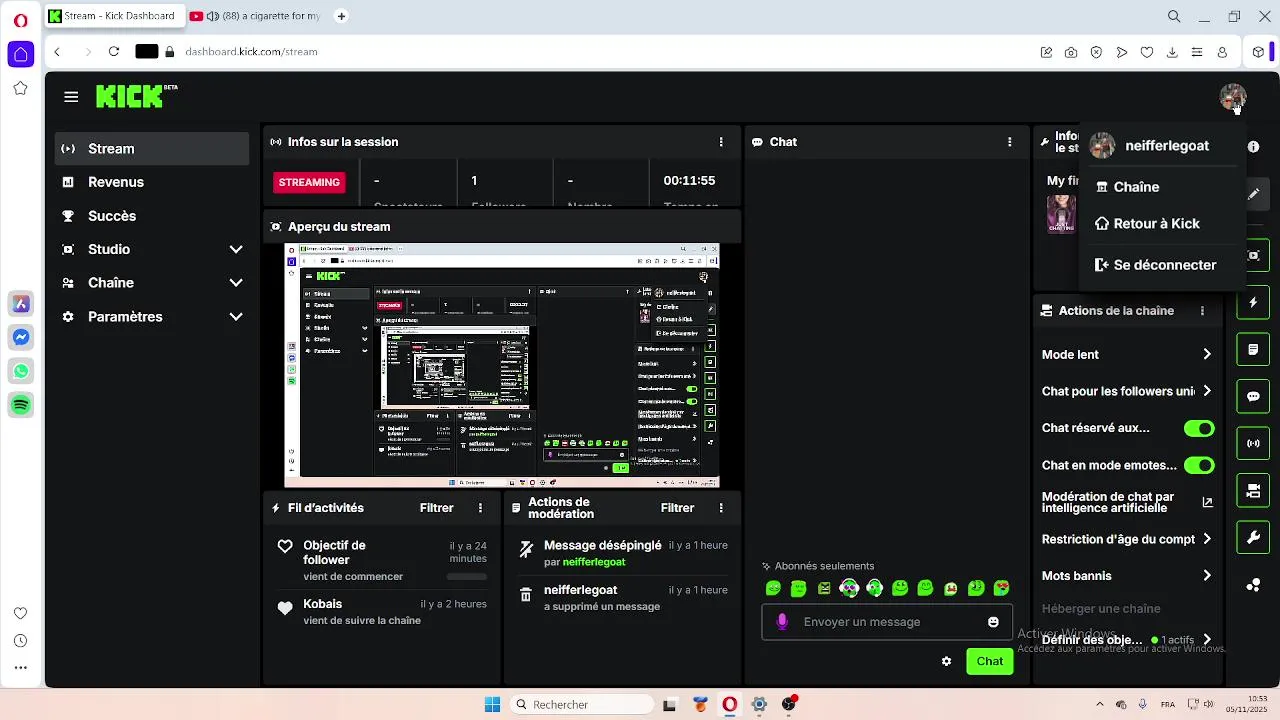Select Succès in left navigation
Viewport: 1280px width, 720px height.
(152, 216)
